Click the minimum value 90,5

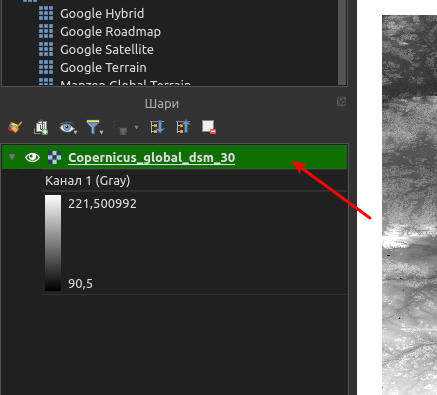pos(80,284)
